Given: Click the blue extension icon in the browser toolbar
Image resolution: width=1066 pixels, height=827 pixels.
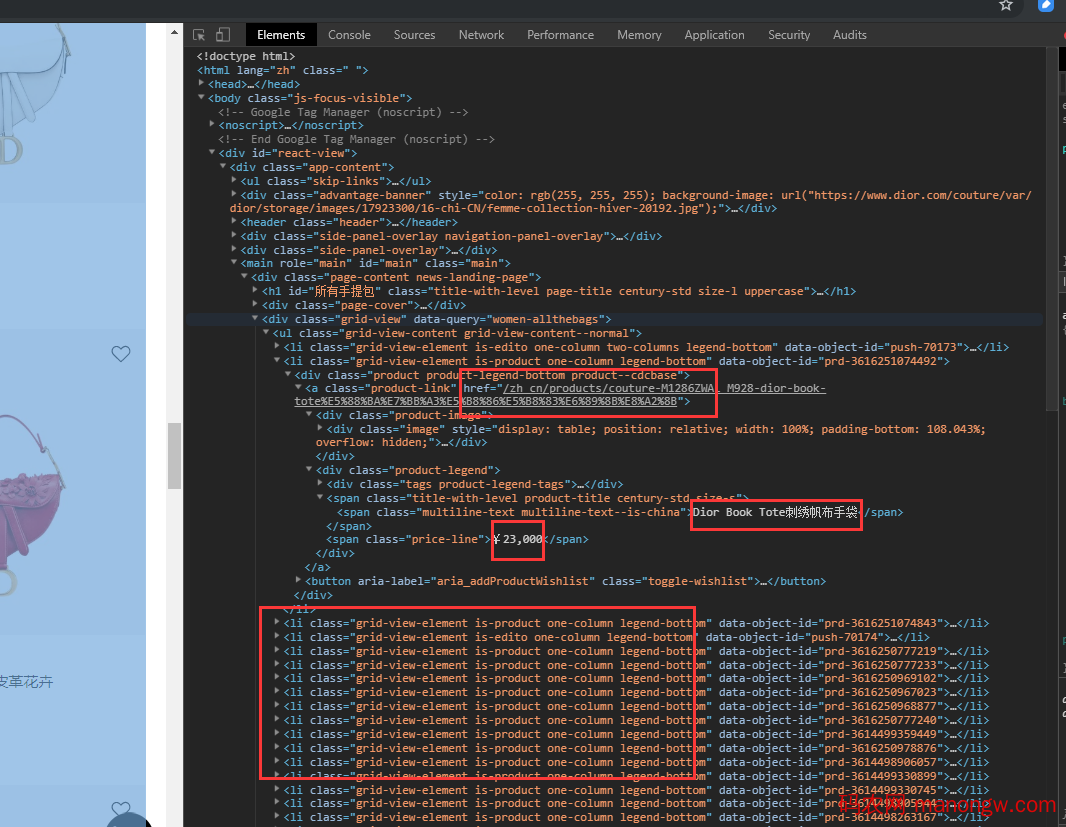Looking at the screenshot, I should pos(1046,5).
